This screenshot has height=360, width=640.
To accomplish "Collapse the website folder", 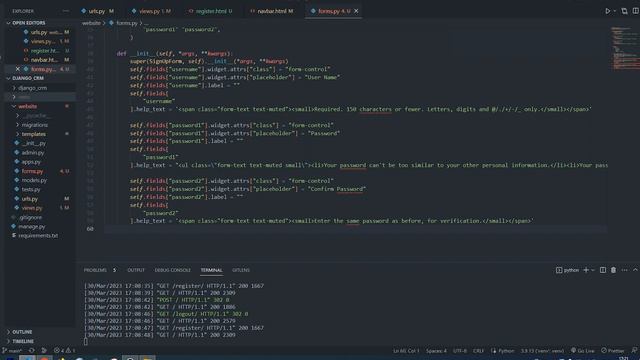I will point(27,106).
